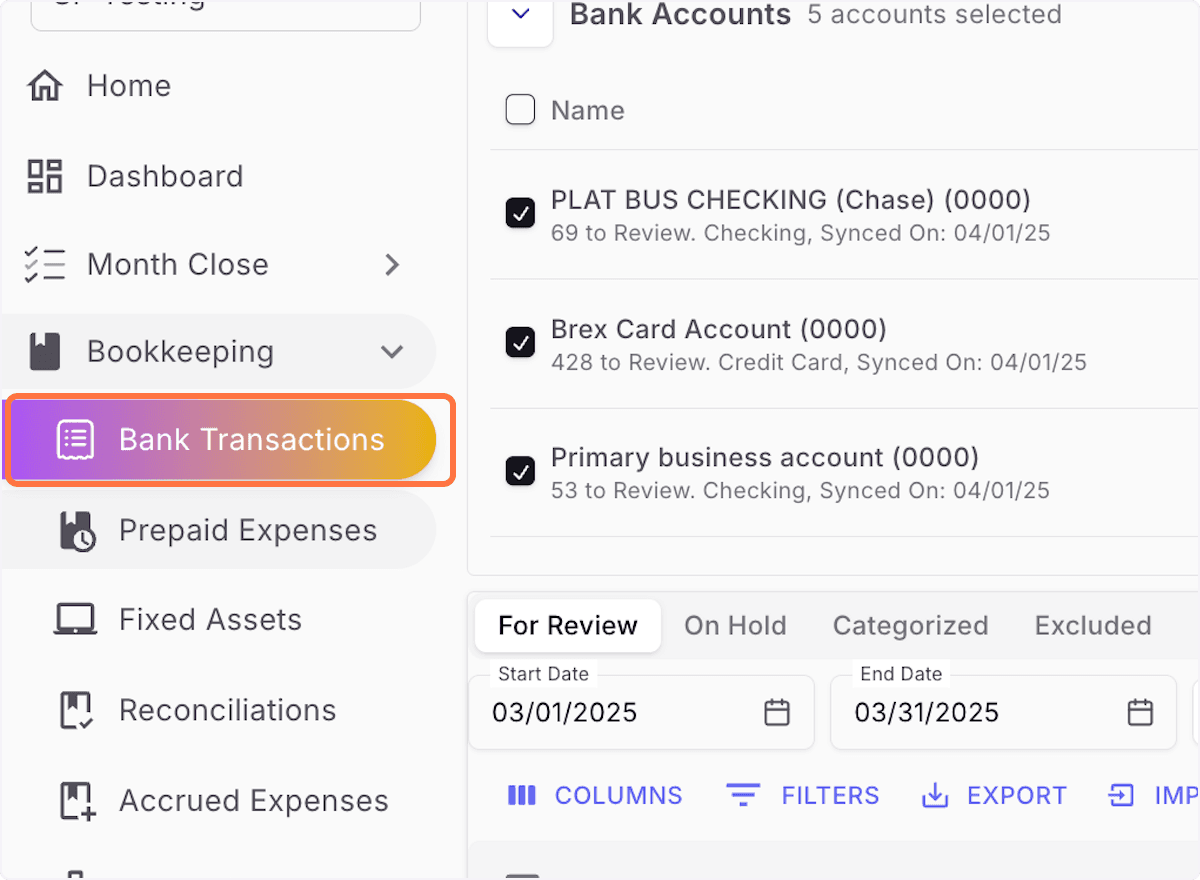Deselect the Brex Card Account checkbox

[520, 342]
